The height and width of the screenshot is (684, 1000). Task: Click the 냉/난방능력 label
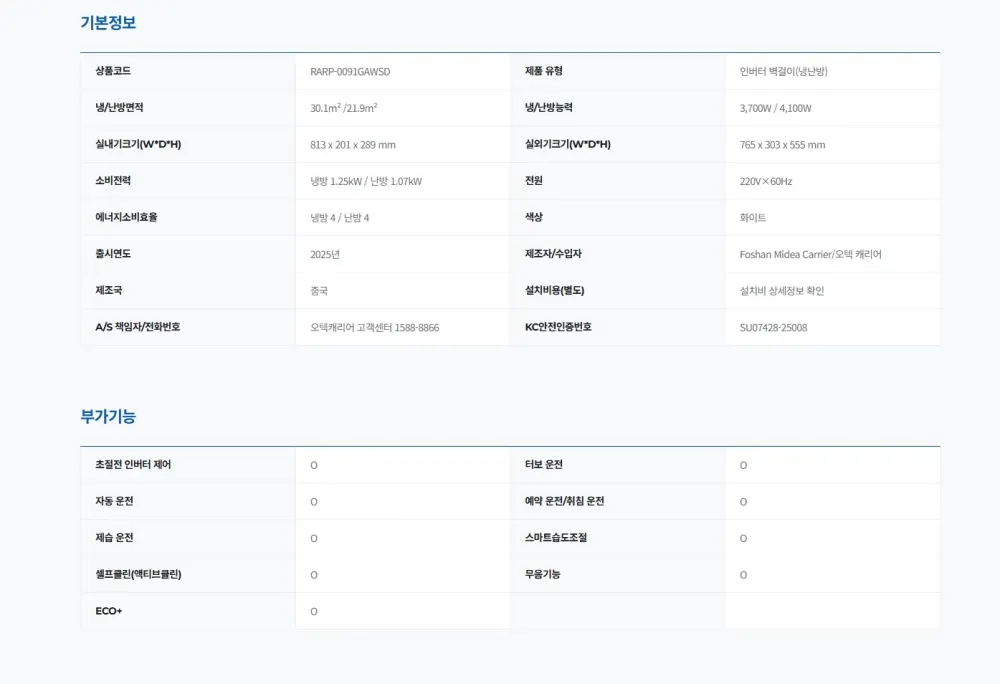[x=548, y=107]
